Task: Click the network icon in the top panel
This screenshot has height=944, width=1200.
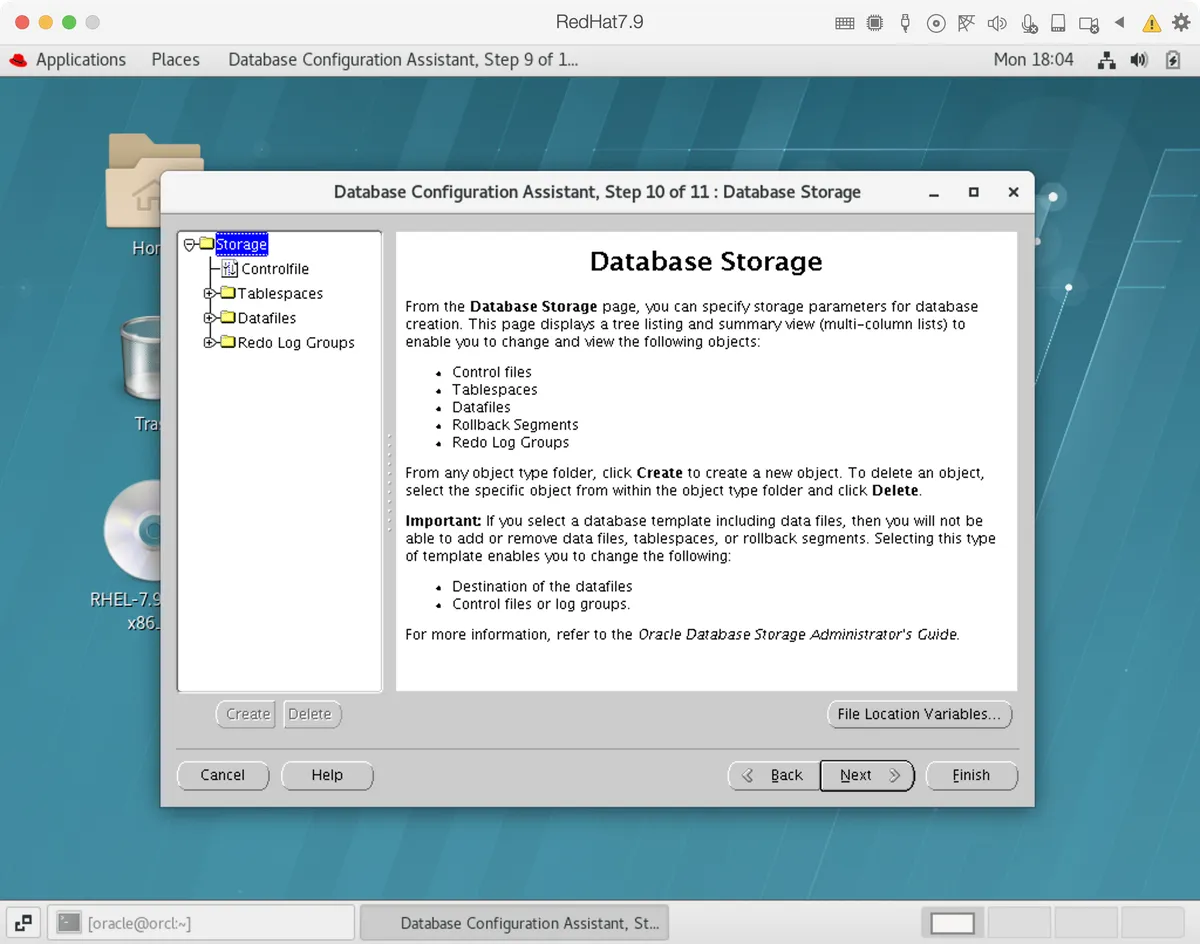Action: (x=1106, y=60)
